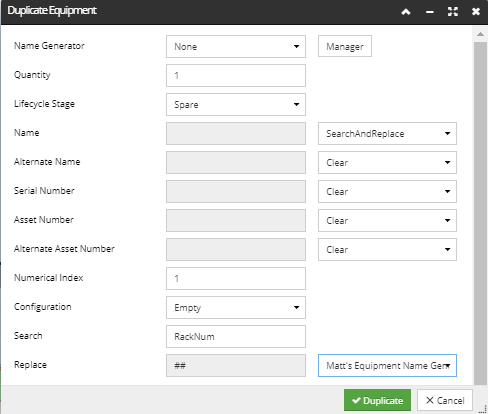The width and height of the screenshot is (488, 414).
Task: Click the fullscreen expand icon in title bar
Action: 453,12
